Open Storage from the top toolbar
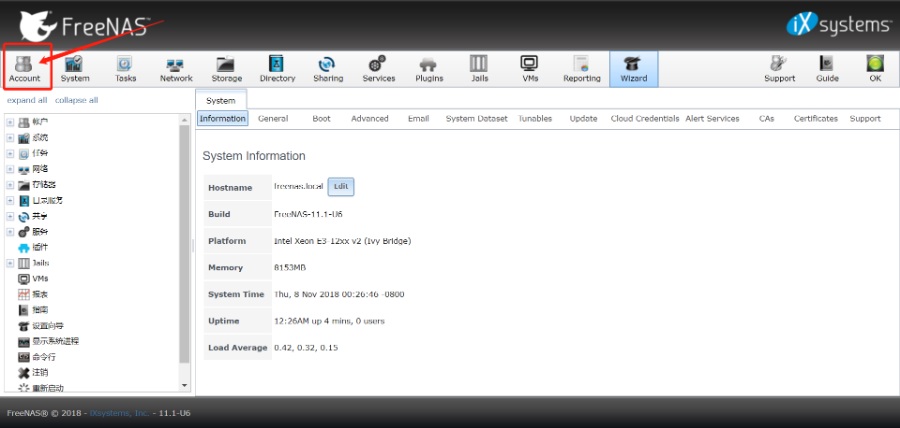Screen dimensions: 900x428 coord(227,69)
